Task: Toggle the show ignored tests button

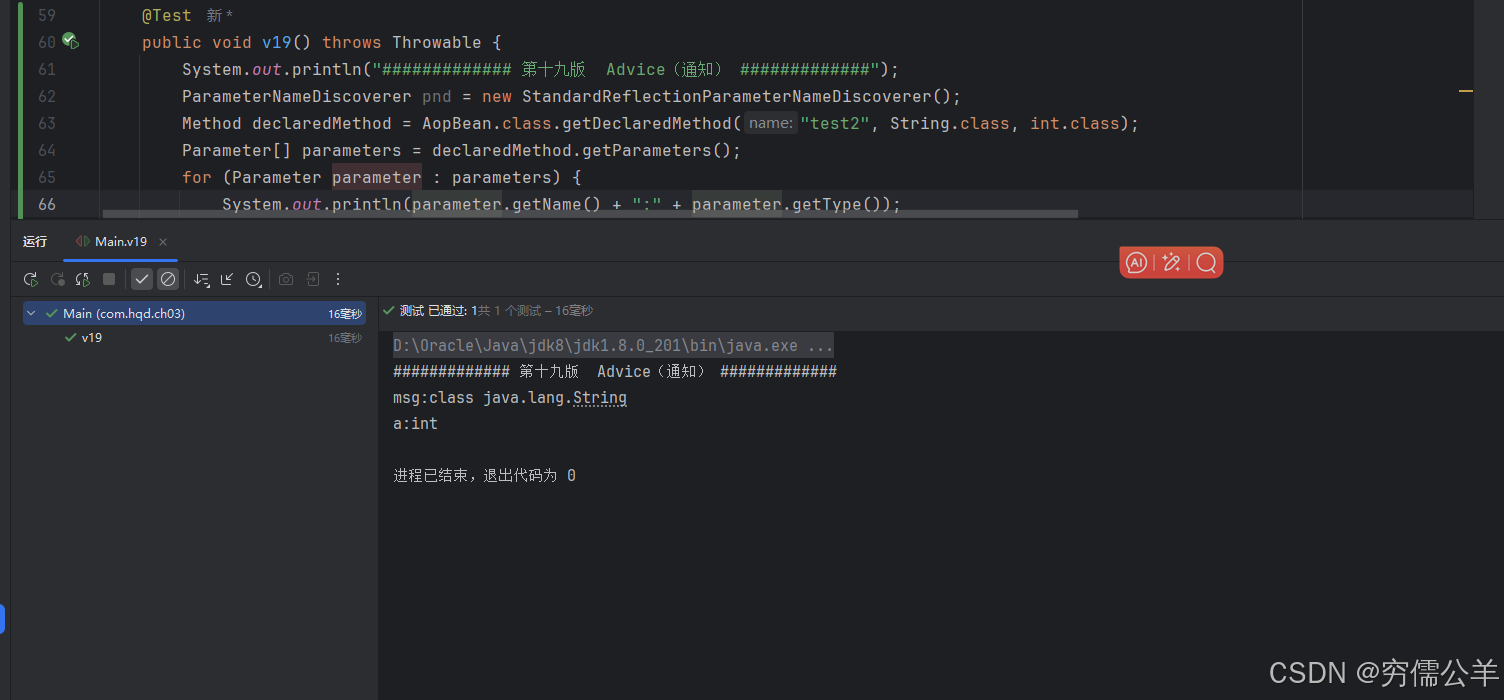Action: click(x=168, y=279)
